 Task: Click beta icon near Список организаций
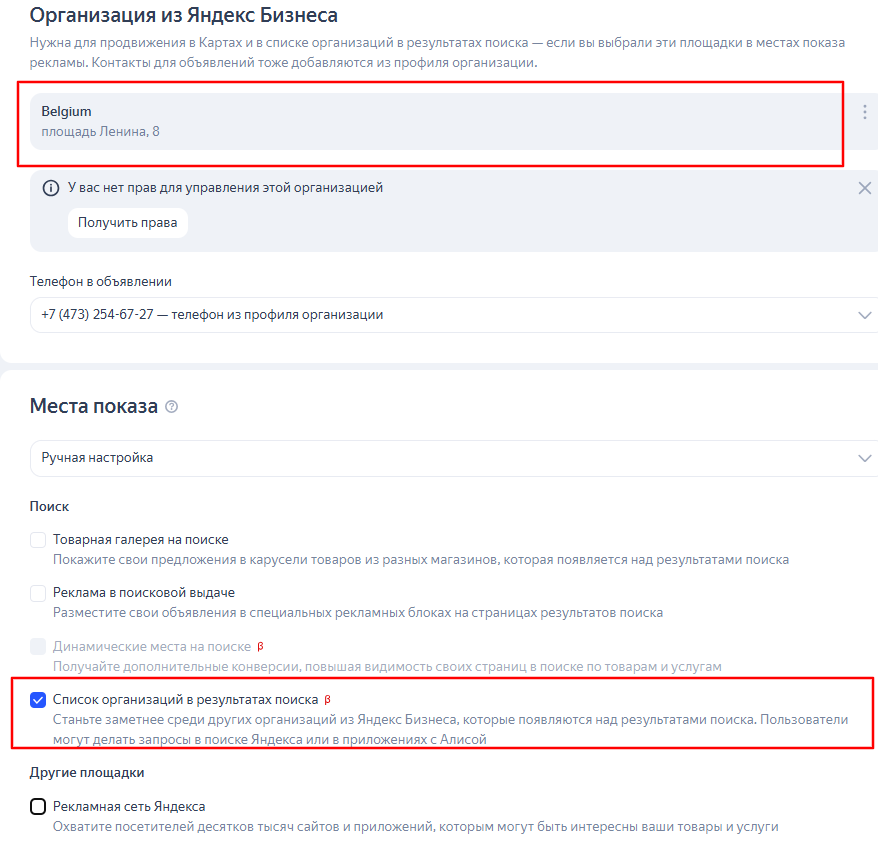click(328, 699)
